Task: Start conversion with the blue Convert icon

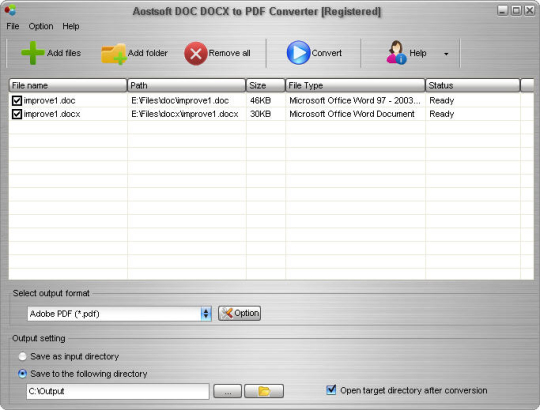Action: [x=298, y=53]
